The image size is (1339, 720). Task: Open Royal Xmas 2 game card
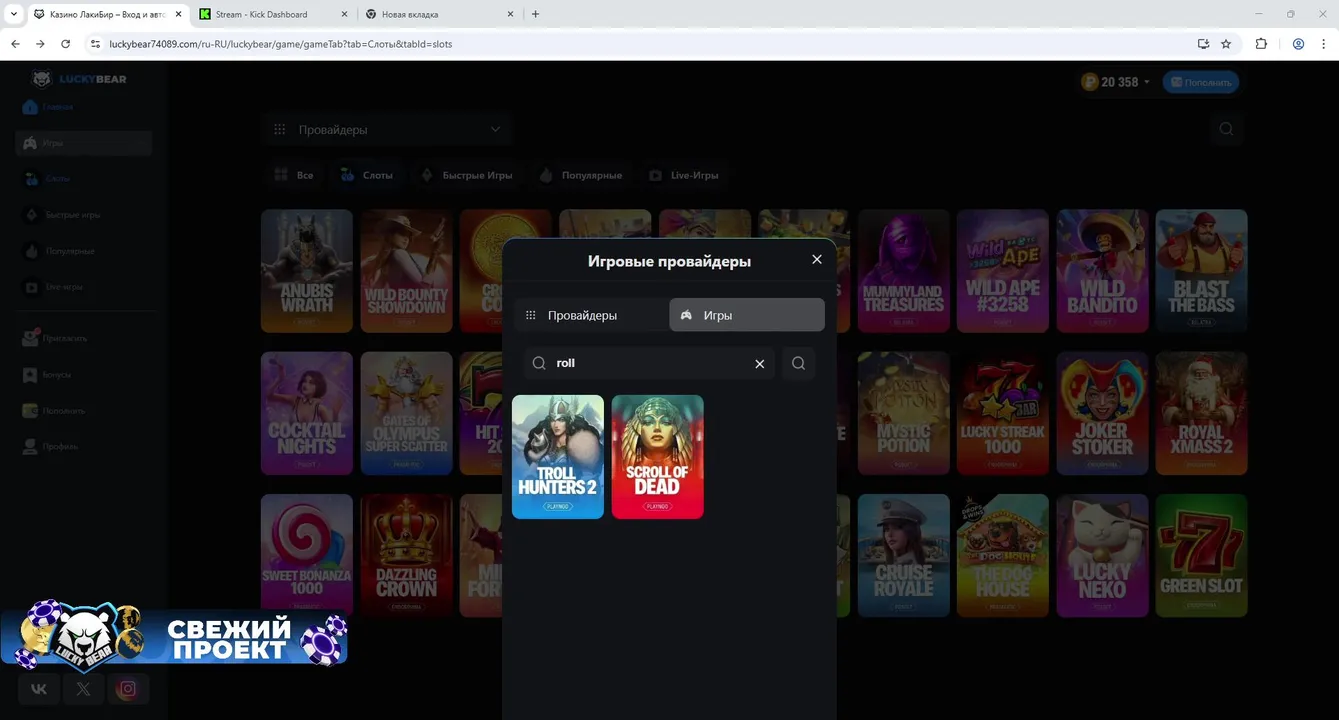point(1201,412)
